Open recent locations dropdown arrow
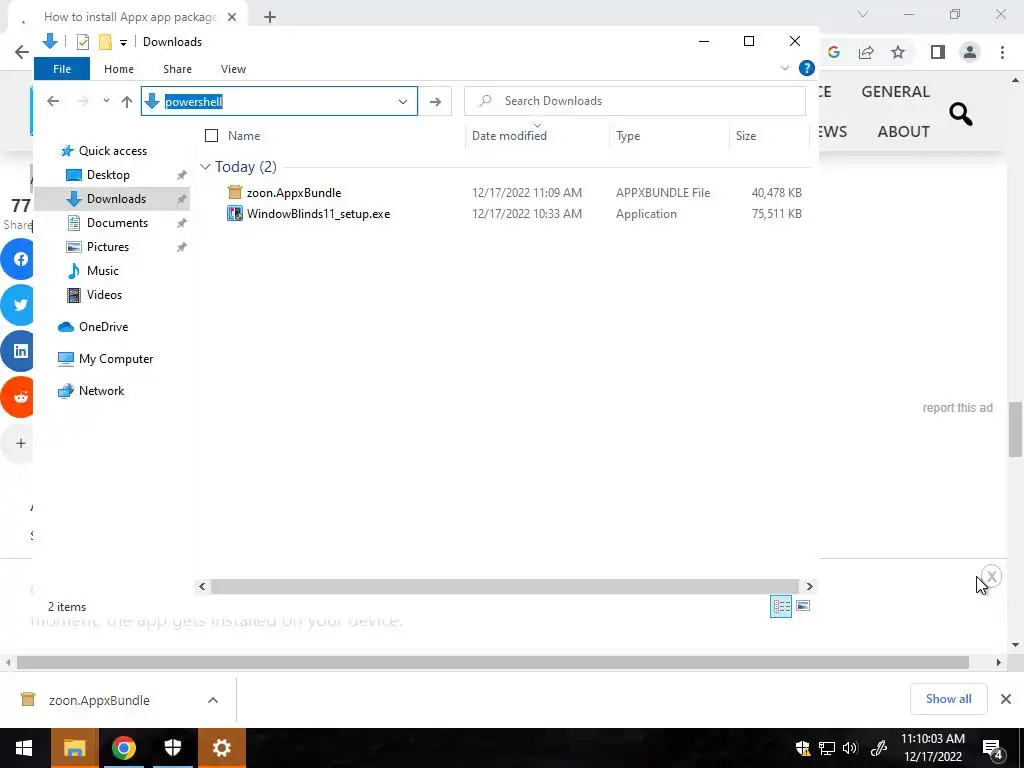The image size is (1024, 768). (106, 101)
